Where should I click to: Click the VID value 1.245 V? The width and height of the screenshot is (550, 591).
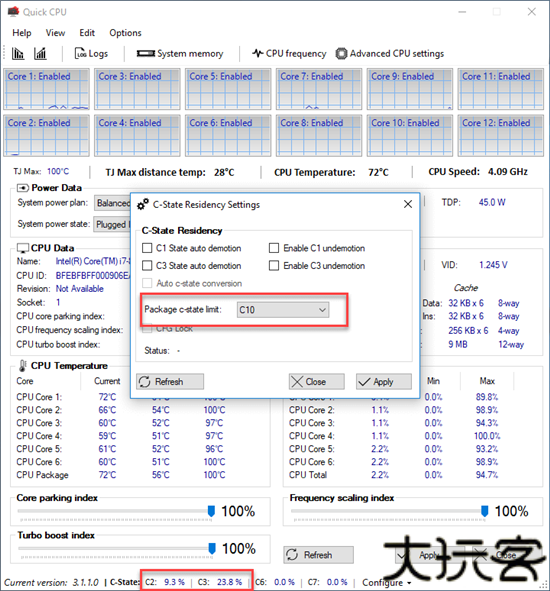(493, 265)
